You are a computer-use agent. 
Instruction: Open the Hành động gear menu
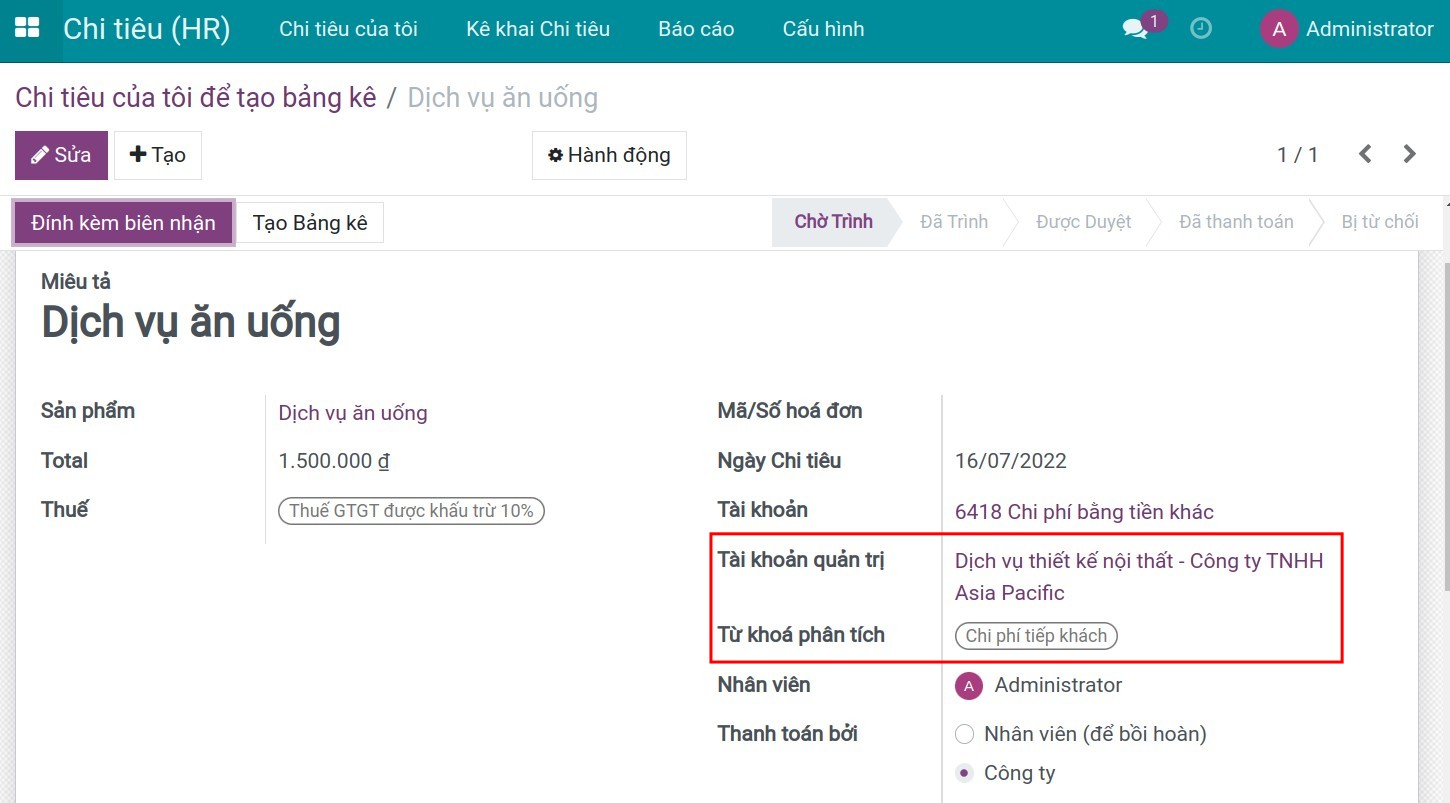[x=609, y=155]
